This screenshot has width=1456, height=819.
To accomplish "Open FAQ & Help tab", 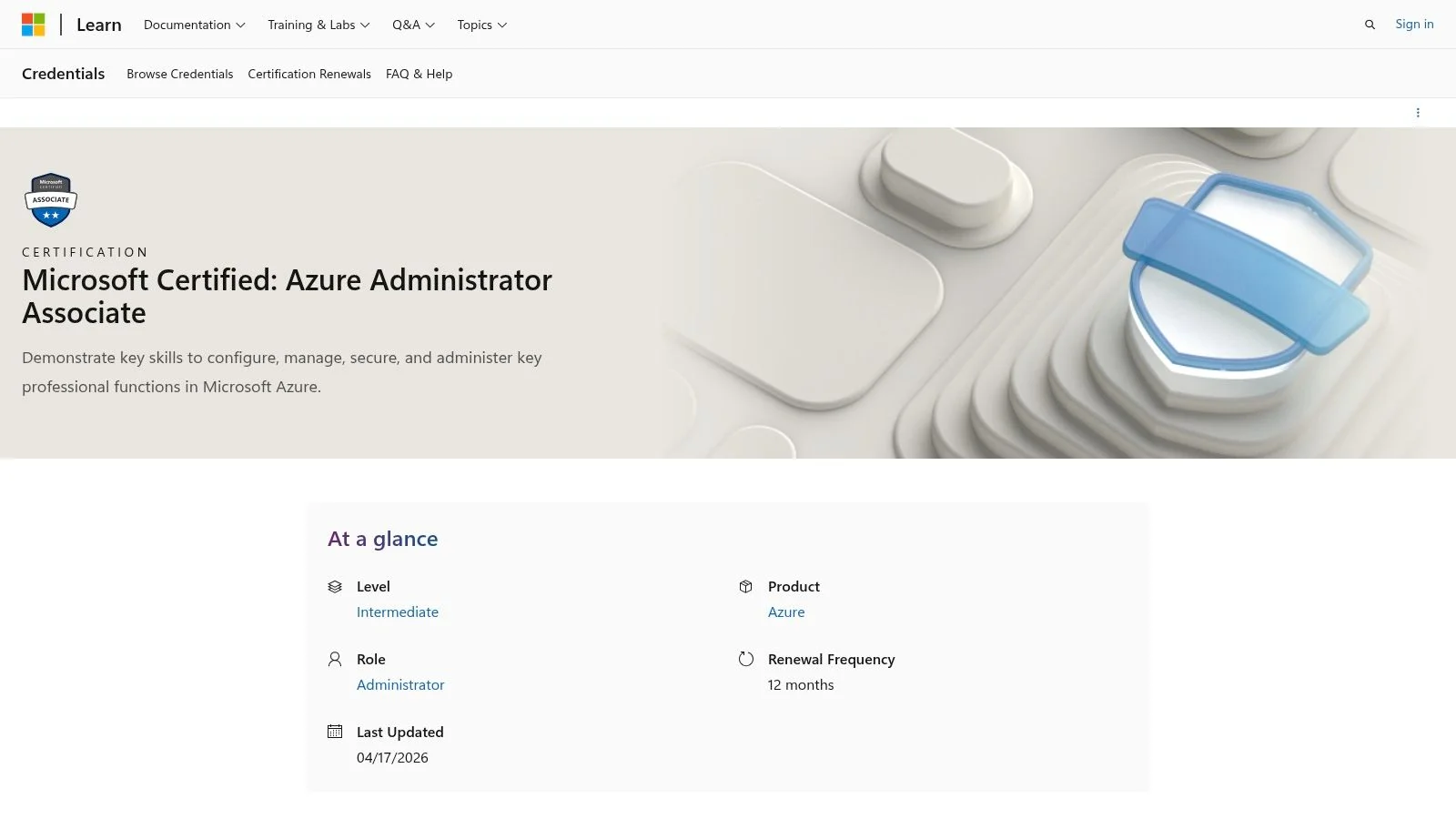I will click(419, 74).
